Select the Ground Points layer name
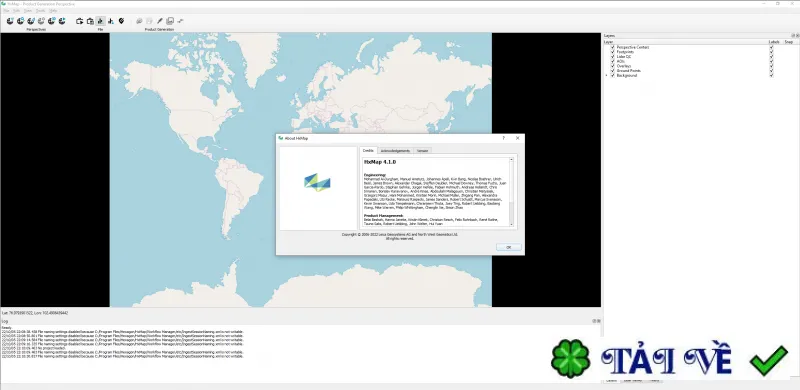The image size is (800, 390). [629, 70]
